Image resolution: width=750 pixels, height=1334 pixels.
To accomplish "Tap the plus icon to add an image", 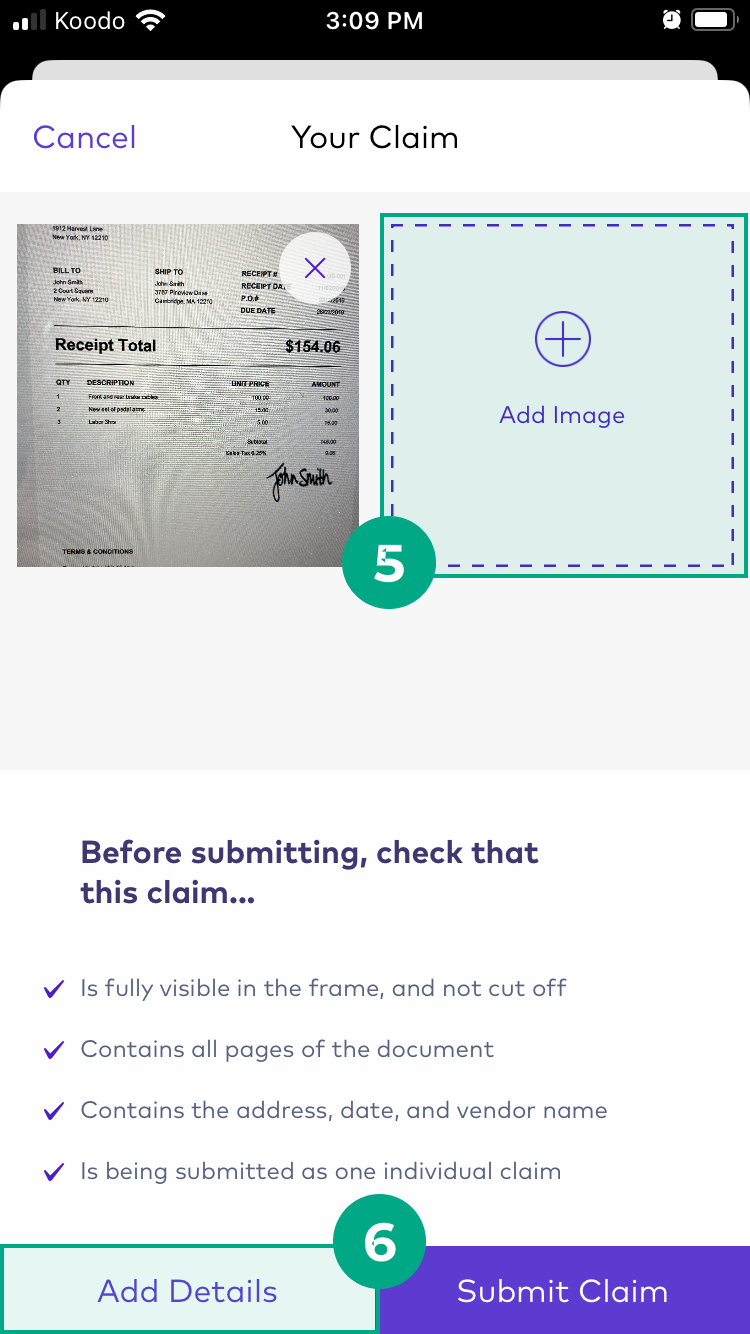I will [x=563, y=338].
